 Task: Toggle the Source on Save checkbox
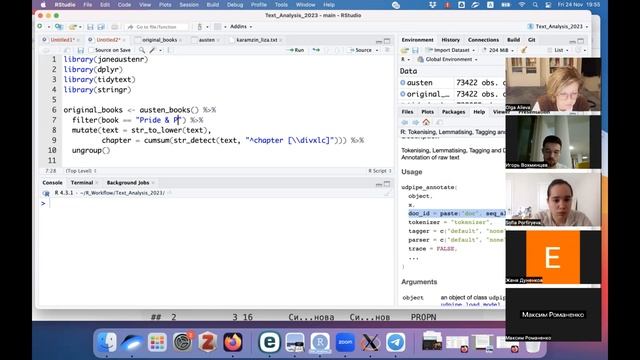91,50
